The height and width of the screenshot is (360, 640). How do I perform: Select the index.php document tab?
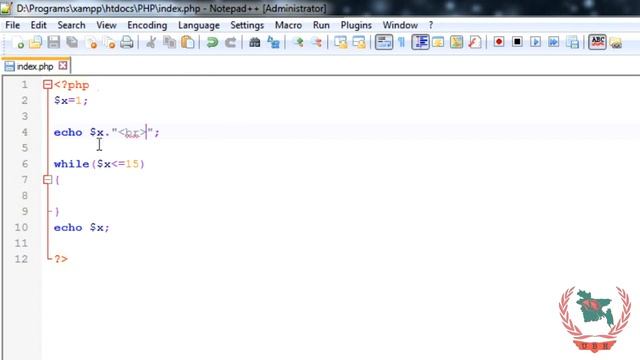click(35, 66)
